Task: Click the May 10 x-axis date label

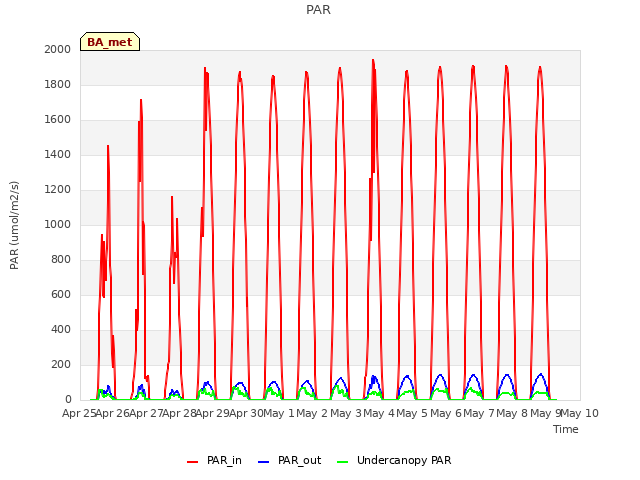Action: (x=580, y=413)
